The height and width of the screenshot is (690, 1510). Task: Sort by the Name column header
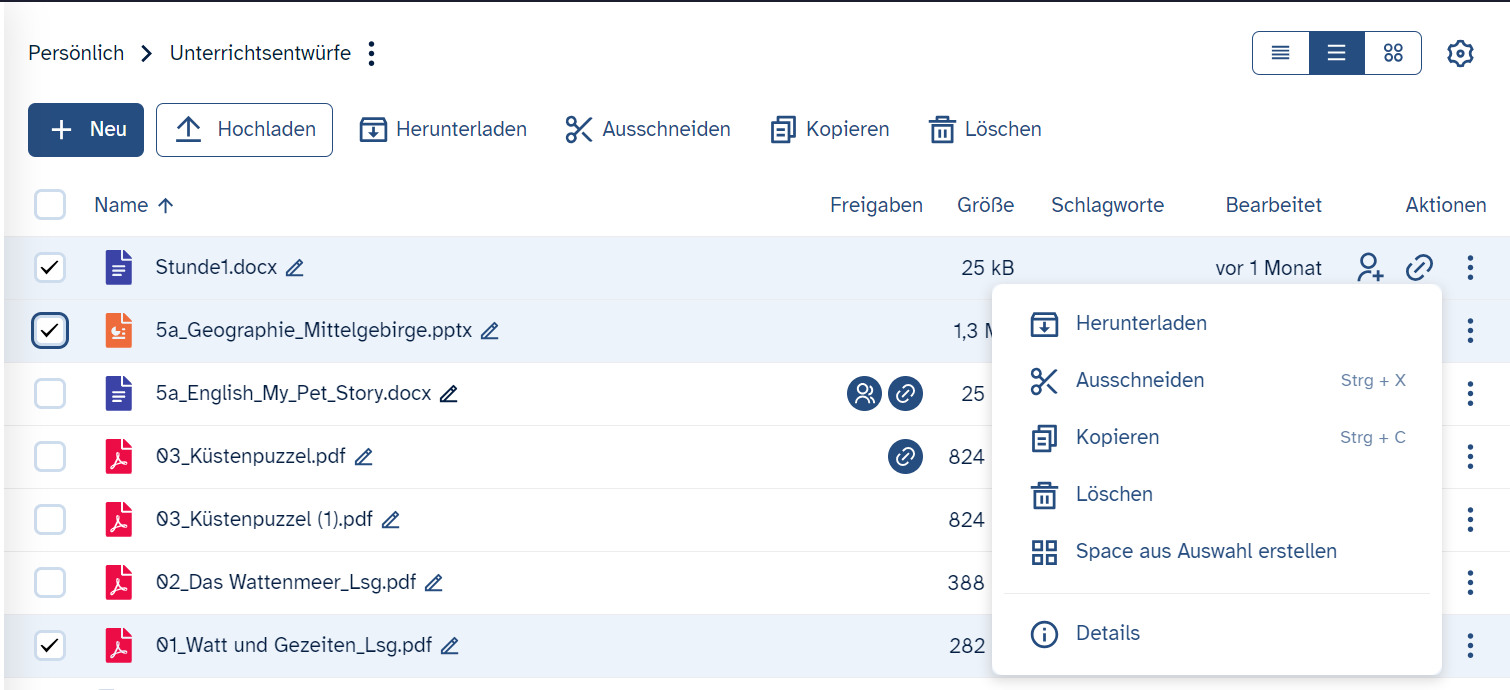(x=121, y=205)
